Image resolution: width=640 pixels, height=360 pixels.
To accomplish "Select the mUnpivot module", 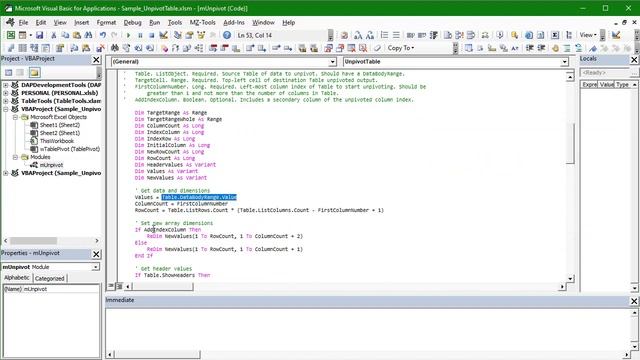I will pos(51,165).
